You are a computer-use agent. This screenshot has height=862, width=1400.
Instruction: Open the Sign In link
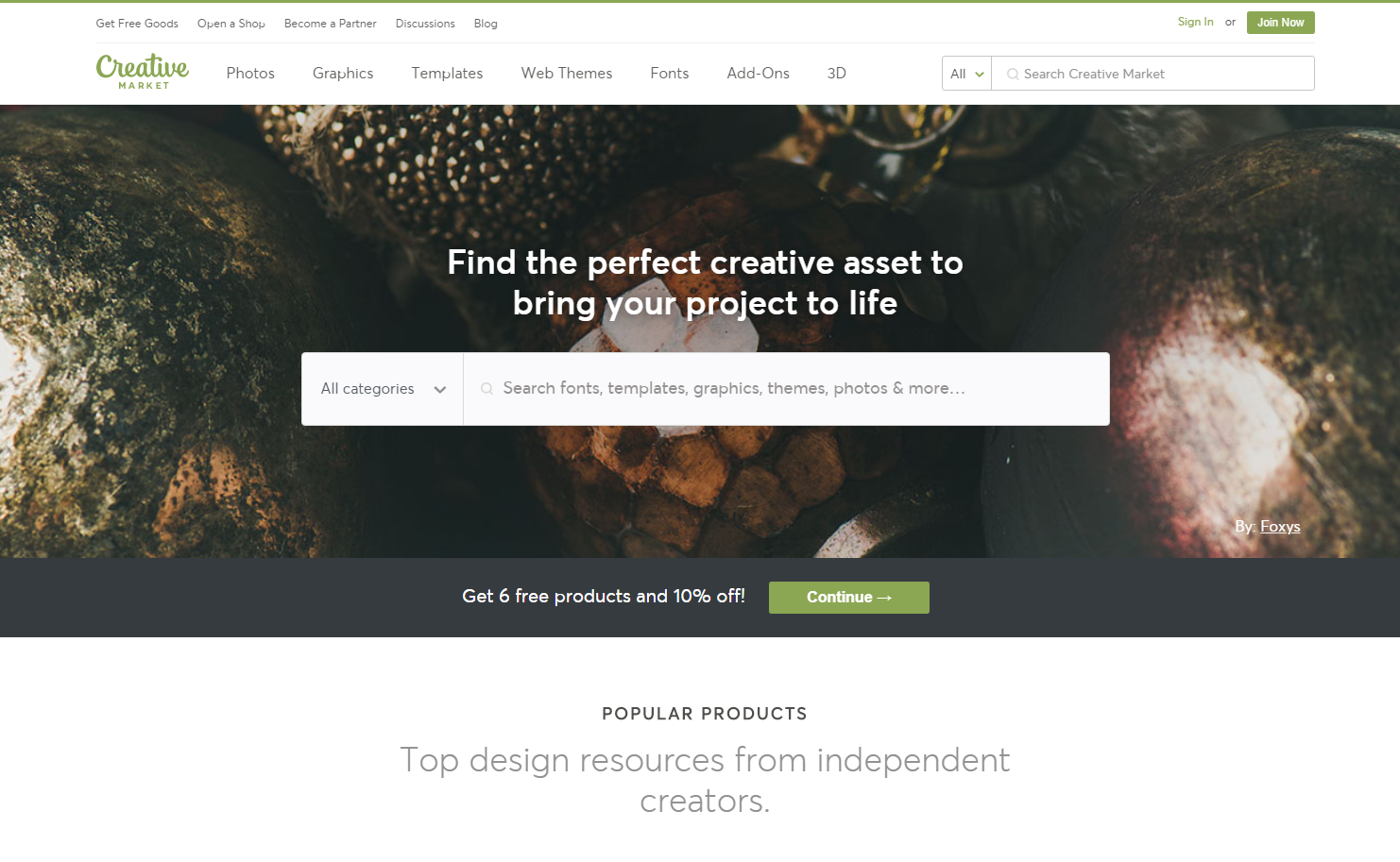[x=1195, y=22]
